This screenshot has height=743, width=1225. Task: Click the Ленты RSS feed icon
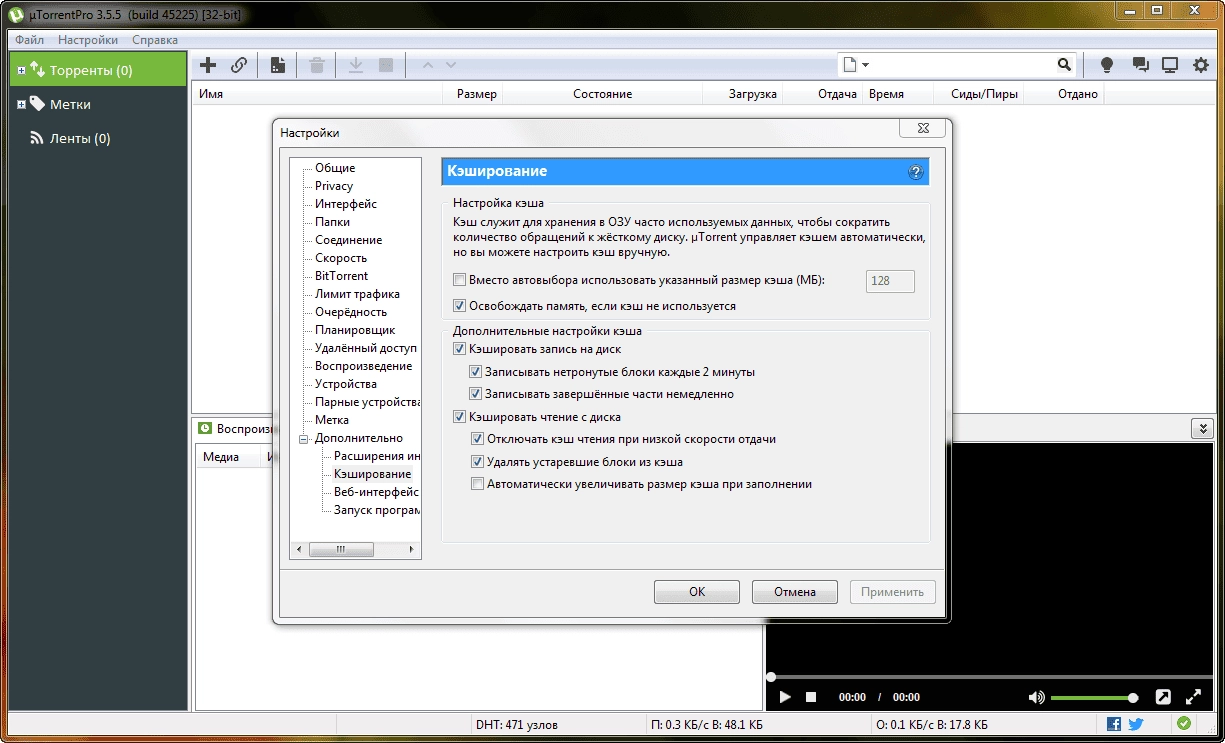click(37, 138)
